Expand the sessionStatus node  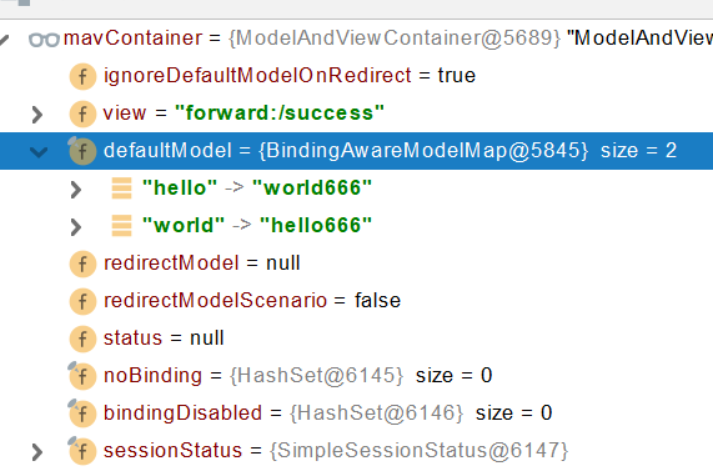(x=37, y=451)
